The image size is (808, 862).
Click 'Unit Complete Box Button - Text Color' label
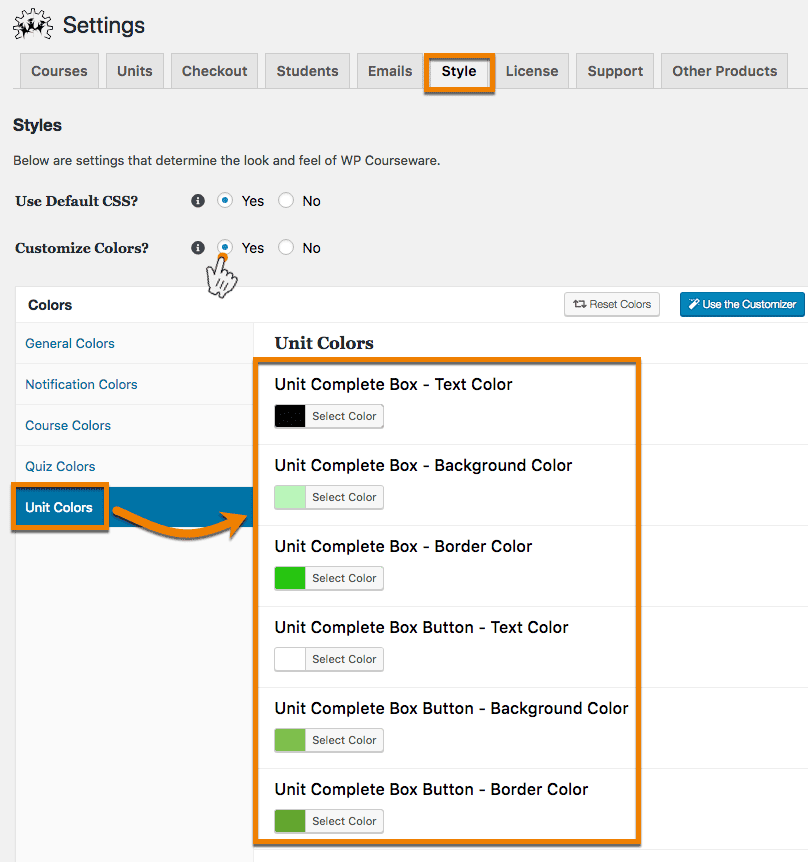pyautogui.click(x=422, y=627)
